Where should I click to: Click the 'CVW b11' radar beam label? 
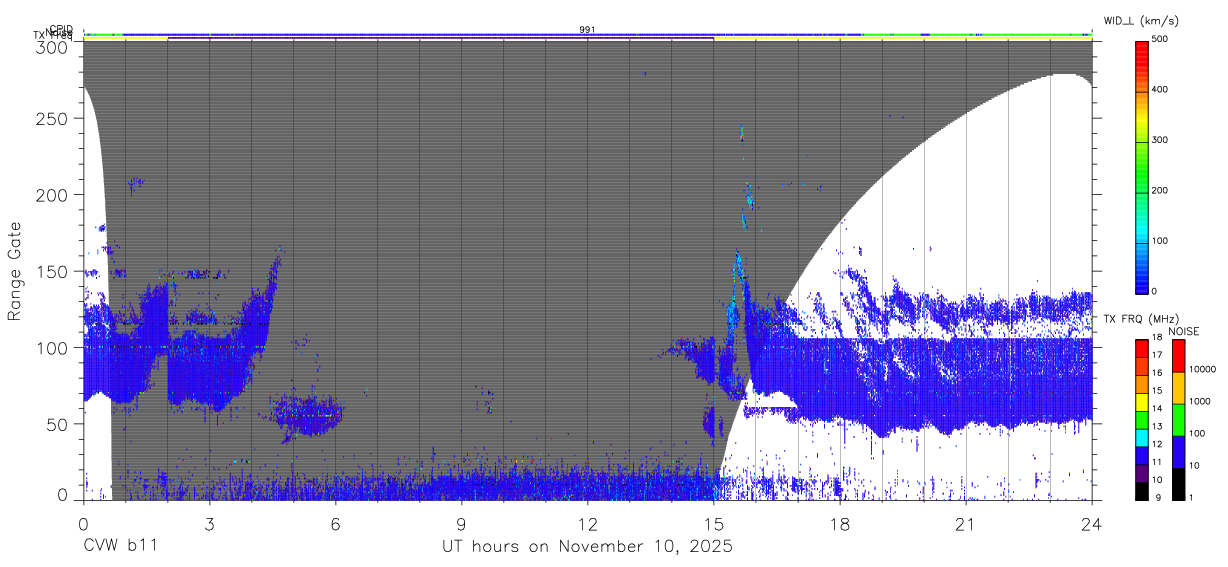[x=120, y=547]
